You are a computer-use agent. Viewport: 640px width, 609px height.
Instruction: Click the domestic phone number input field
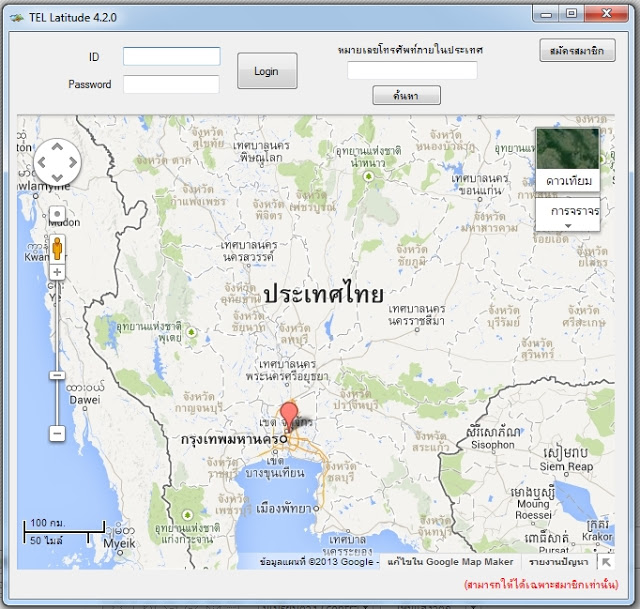point(412,70)
